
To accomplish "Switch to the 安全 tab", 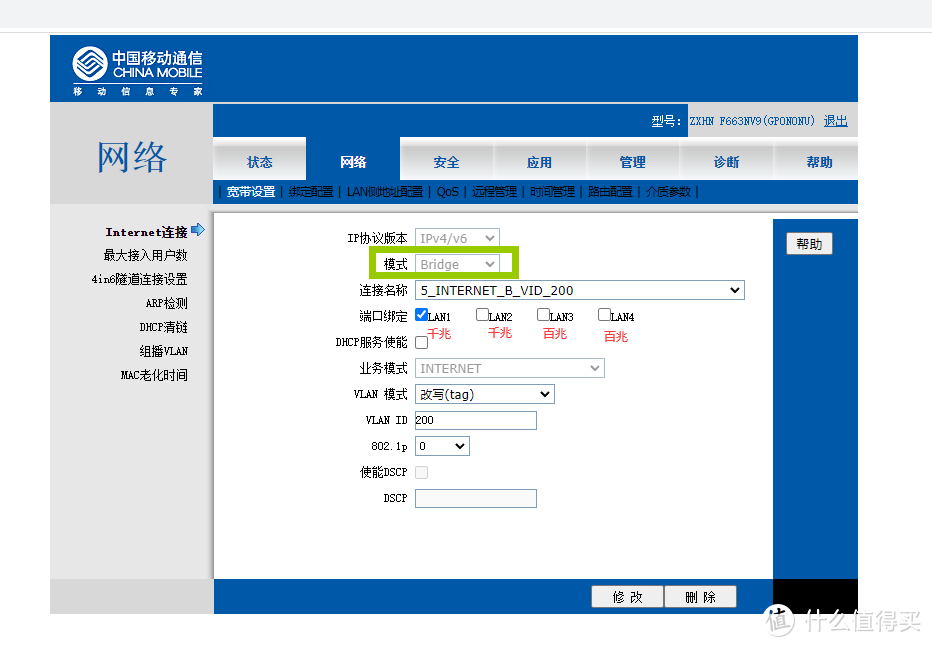I will click(446, 161).
